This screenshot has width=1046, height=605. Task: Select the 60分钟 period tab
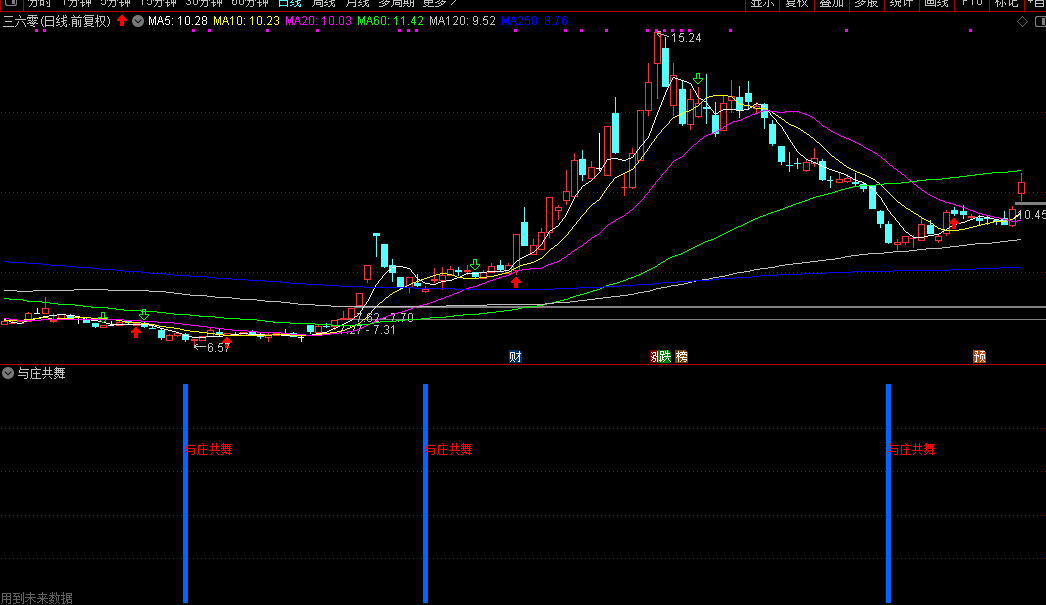pyautogui.click(x=249, y=3)
